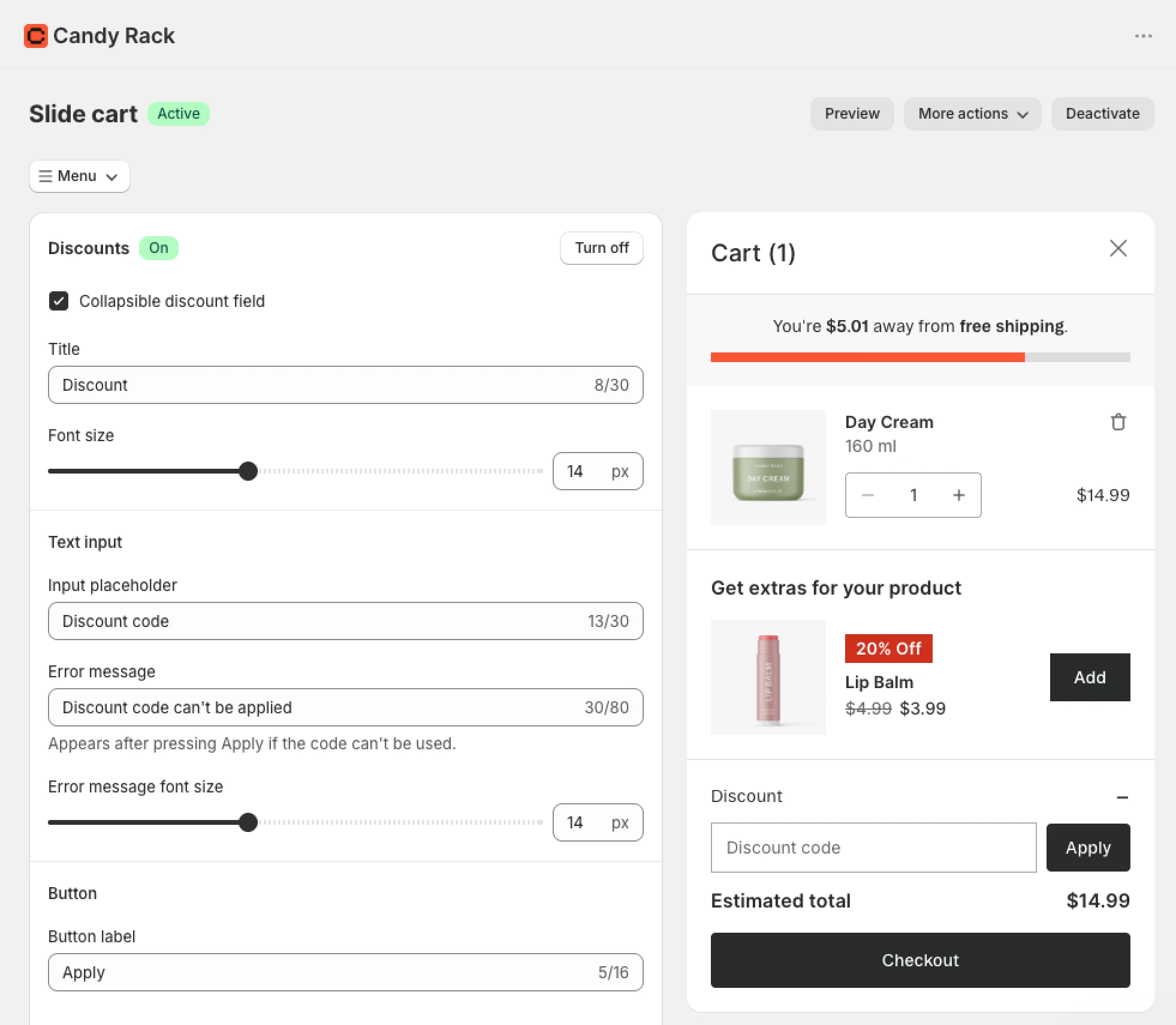Click the Button label field
Screen dimensions: 1176x1025
click(346, 972)
